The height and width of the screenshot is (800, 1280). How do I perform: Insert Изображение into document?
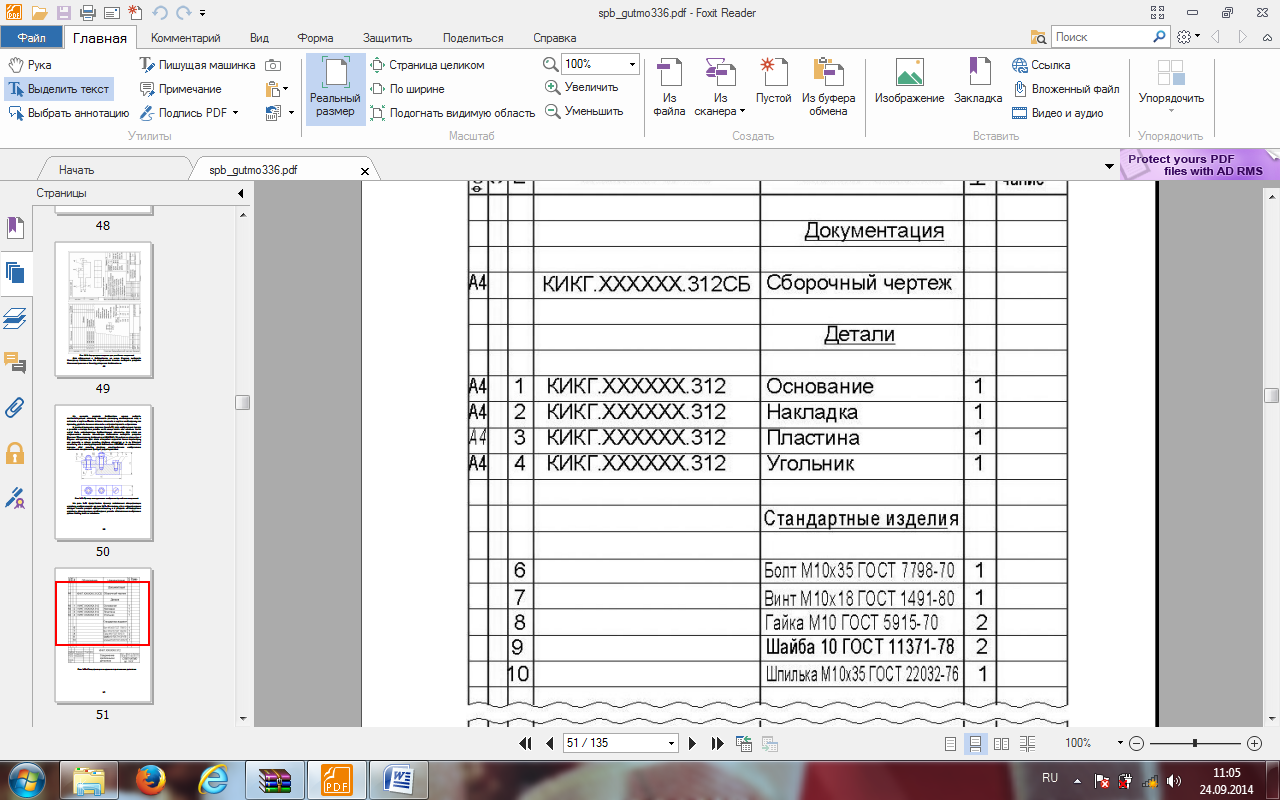click(909, 83)
